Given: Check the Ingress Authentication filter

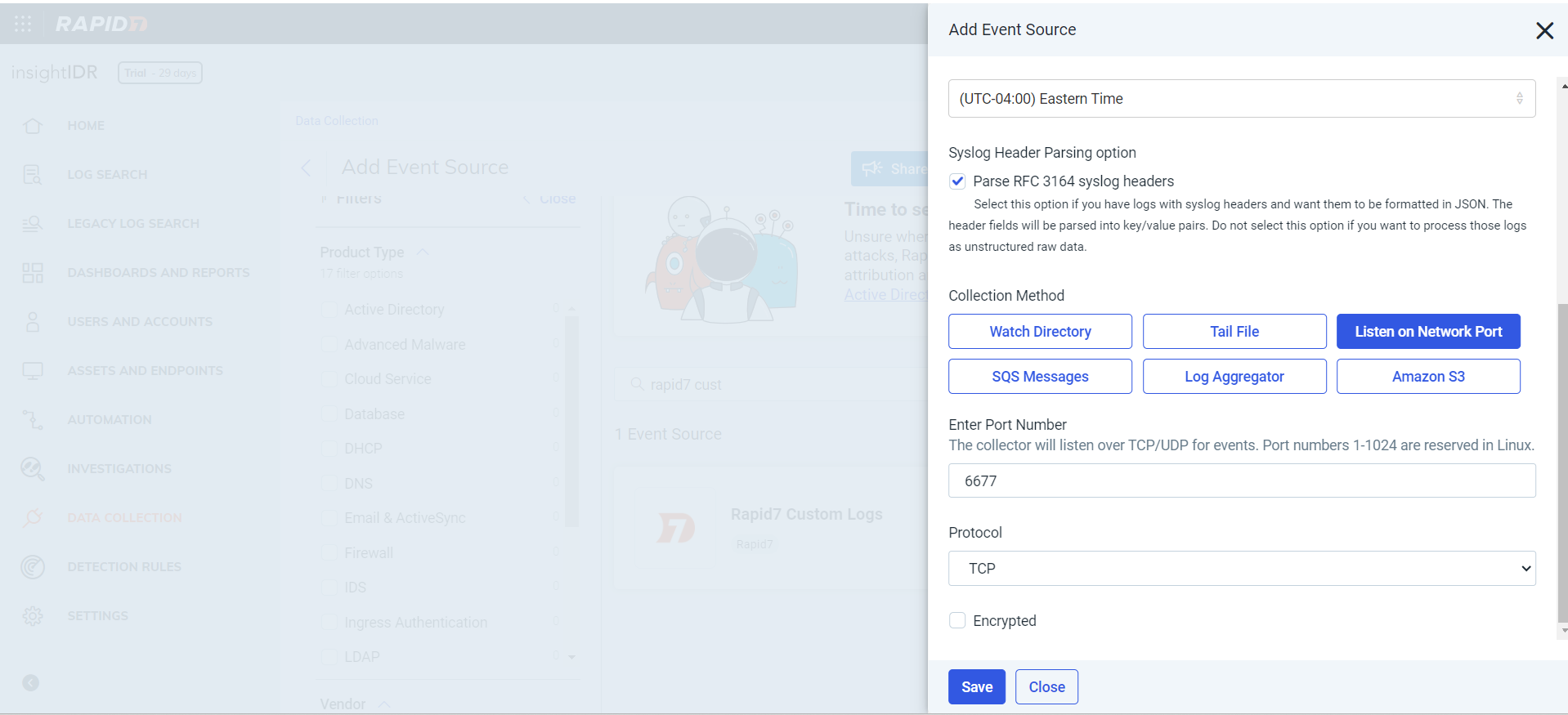Looking at the screenshot, I should tap(329, 623).
